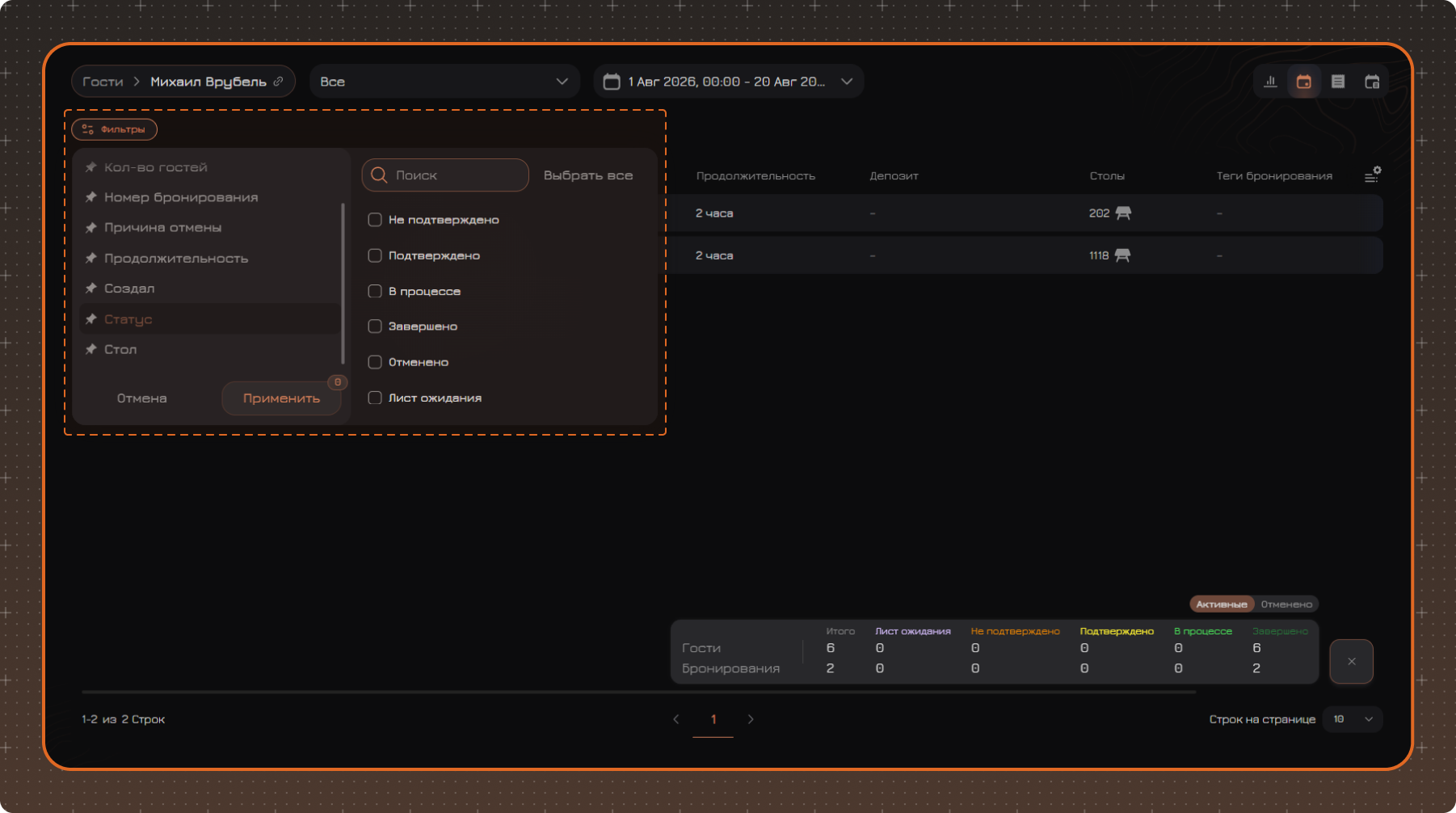This screenshot has height=813, width=1456.
Task: Check the Не подтверждено status checkbox
Action: [375, 220]
